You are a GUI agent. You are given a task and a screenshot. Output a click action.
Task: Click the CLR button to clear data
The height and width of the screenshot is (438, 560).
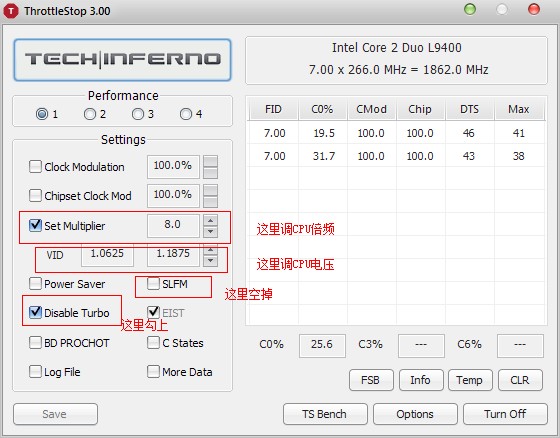520,380
